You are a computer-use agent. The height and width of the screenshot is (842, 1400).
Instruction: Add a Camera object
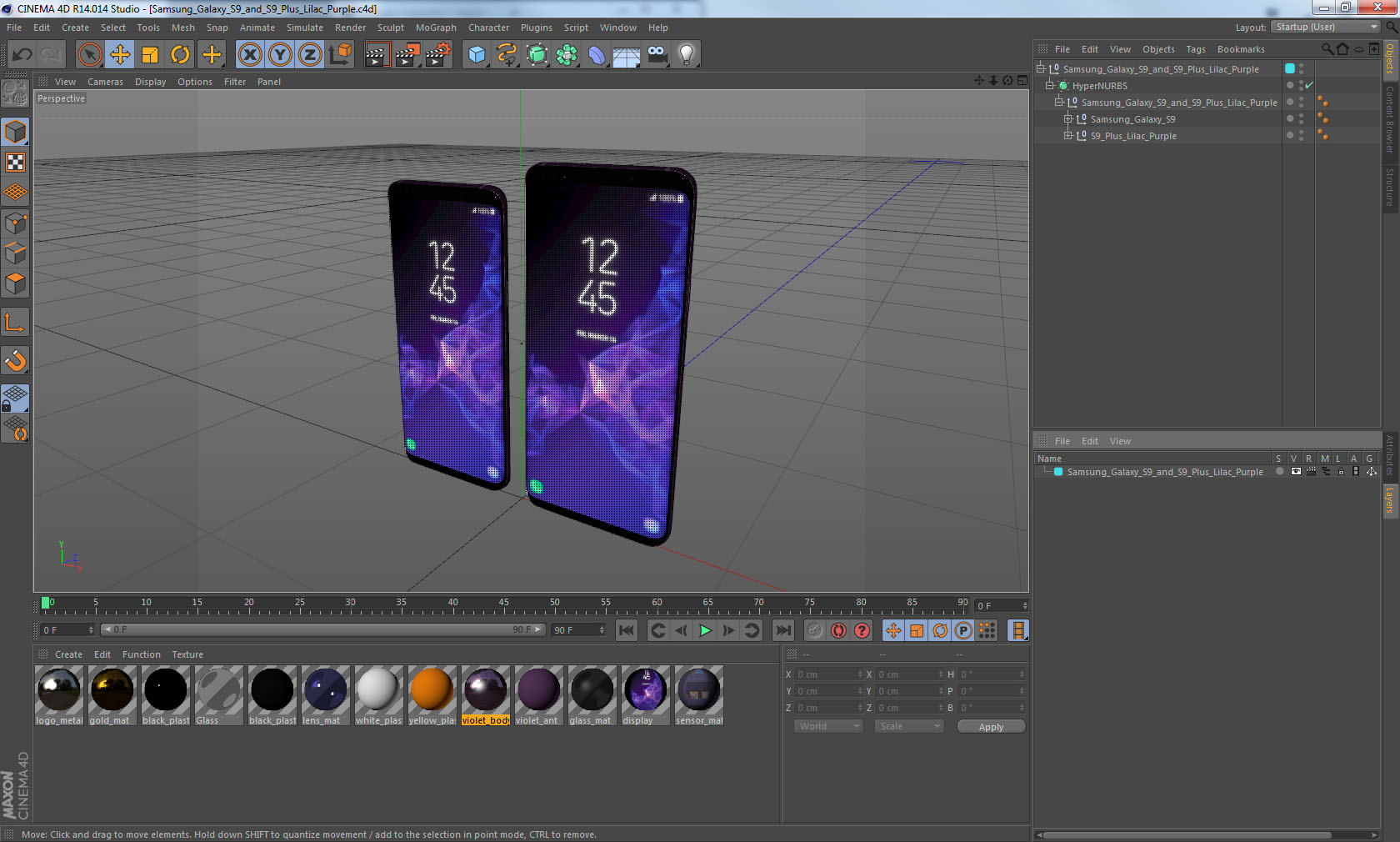pos(657,55)
